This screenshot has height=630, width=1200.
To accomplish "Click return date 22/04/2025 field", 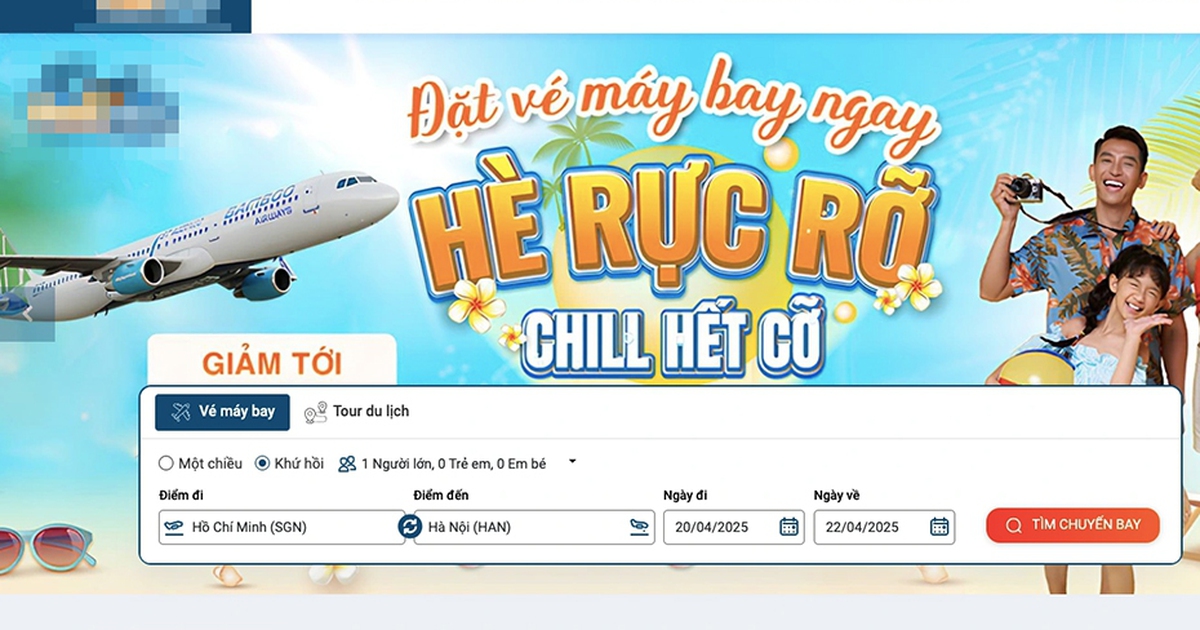I will (x=884, y=527).
